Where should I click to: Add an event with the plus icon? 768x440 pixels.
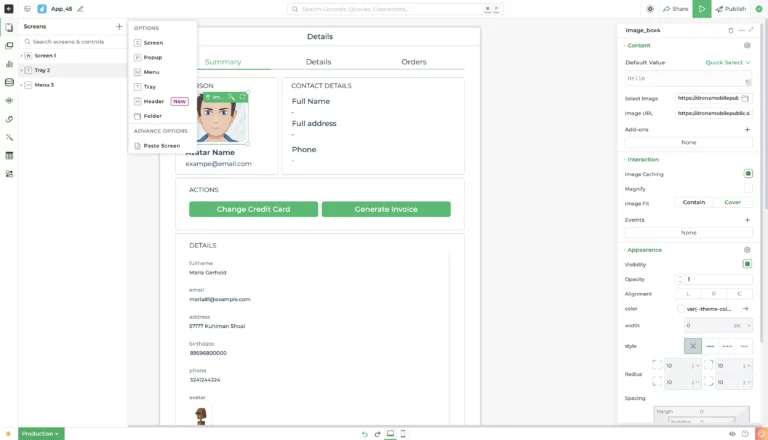coord(747,220)
